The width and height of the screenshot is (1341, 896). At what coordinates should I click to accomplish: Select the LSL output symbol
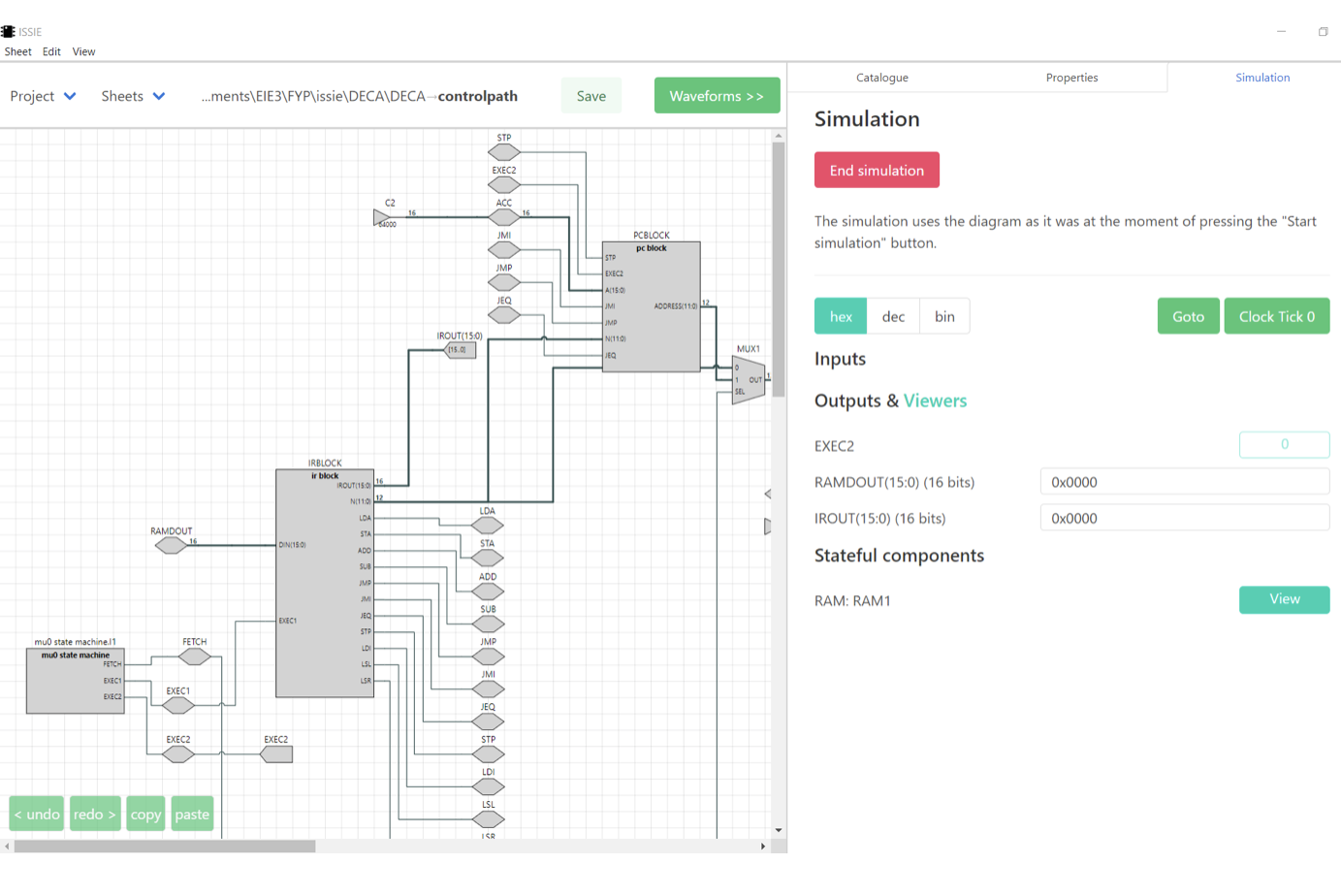pyautogui.click(x=488, y=819)
